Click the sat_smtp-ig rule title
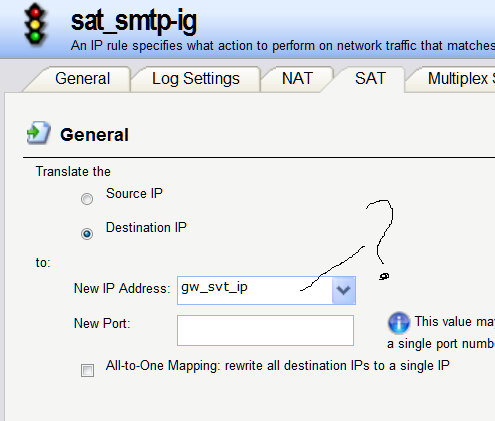This screenshot has height=421, width=495. 134,21
